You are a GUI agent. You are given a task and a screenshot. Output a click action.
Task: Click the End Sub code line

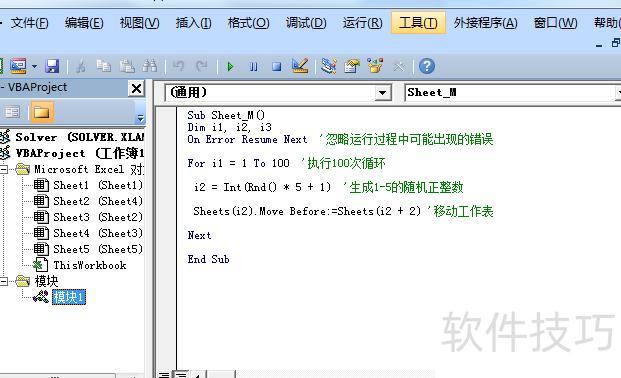pos(208,259)
